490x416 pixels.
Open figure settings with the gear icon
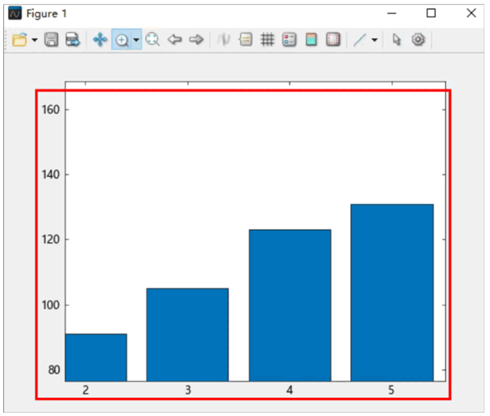418,39
